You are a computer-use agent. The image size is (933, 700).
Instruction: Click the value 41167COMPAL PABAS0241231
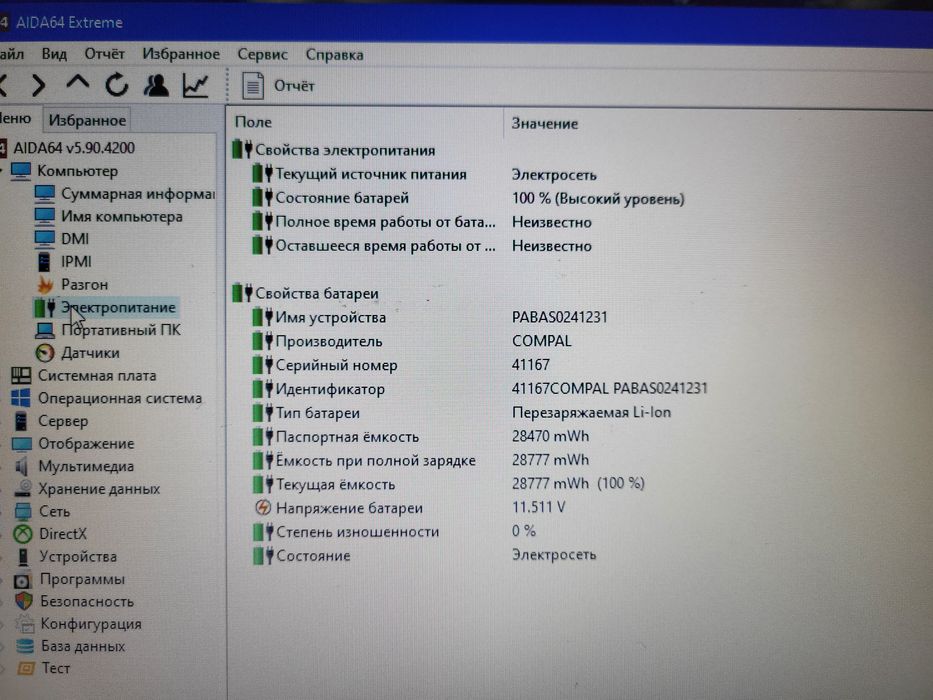(609, 388)
